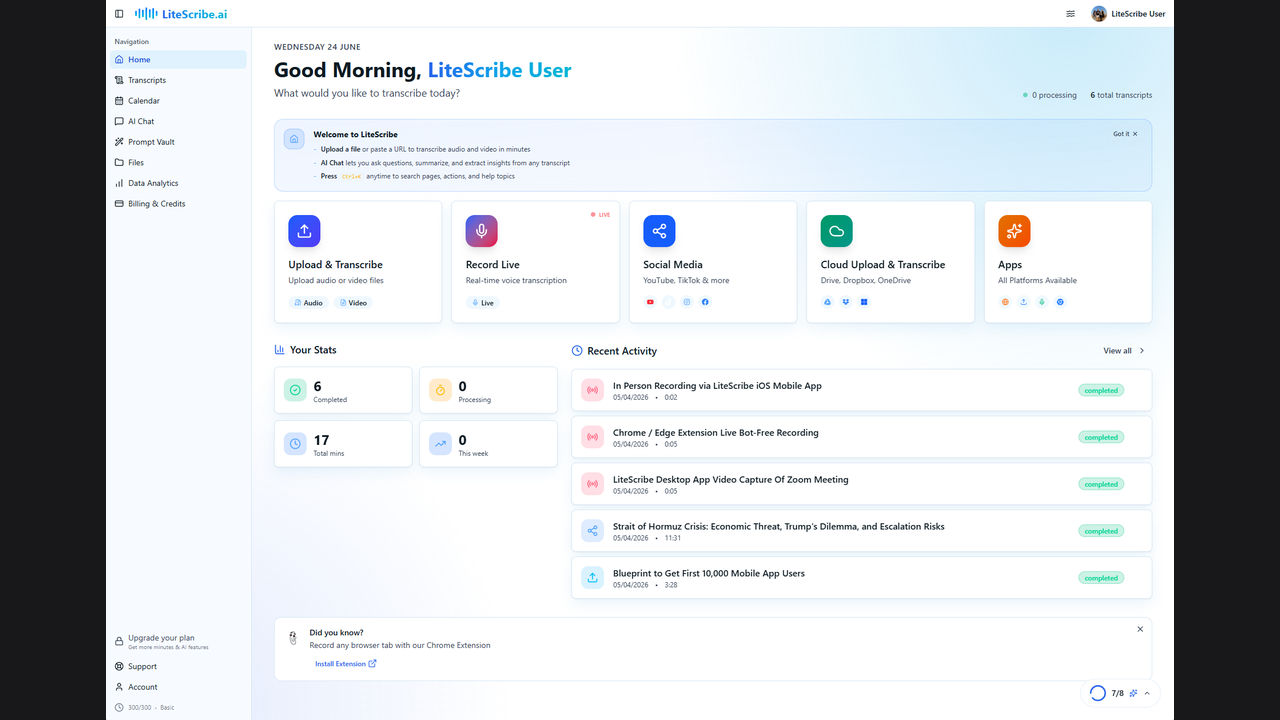The width and height of the screenshot is (1280, 720).
Task: Click the Facebook icon on Social Media card
Action: click(x=705, y=302)
